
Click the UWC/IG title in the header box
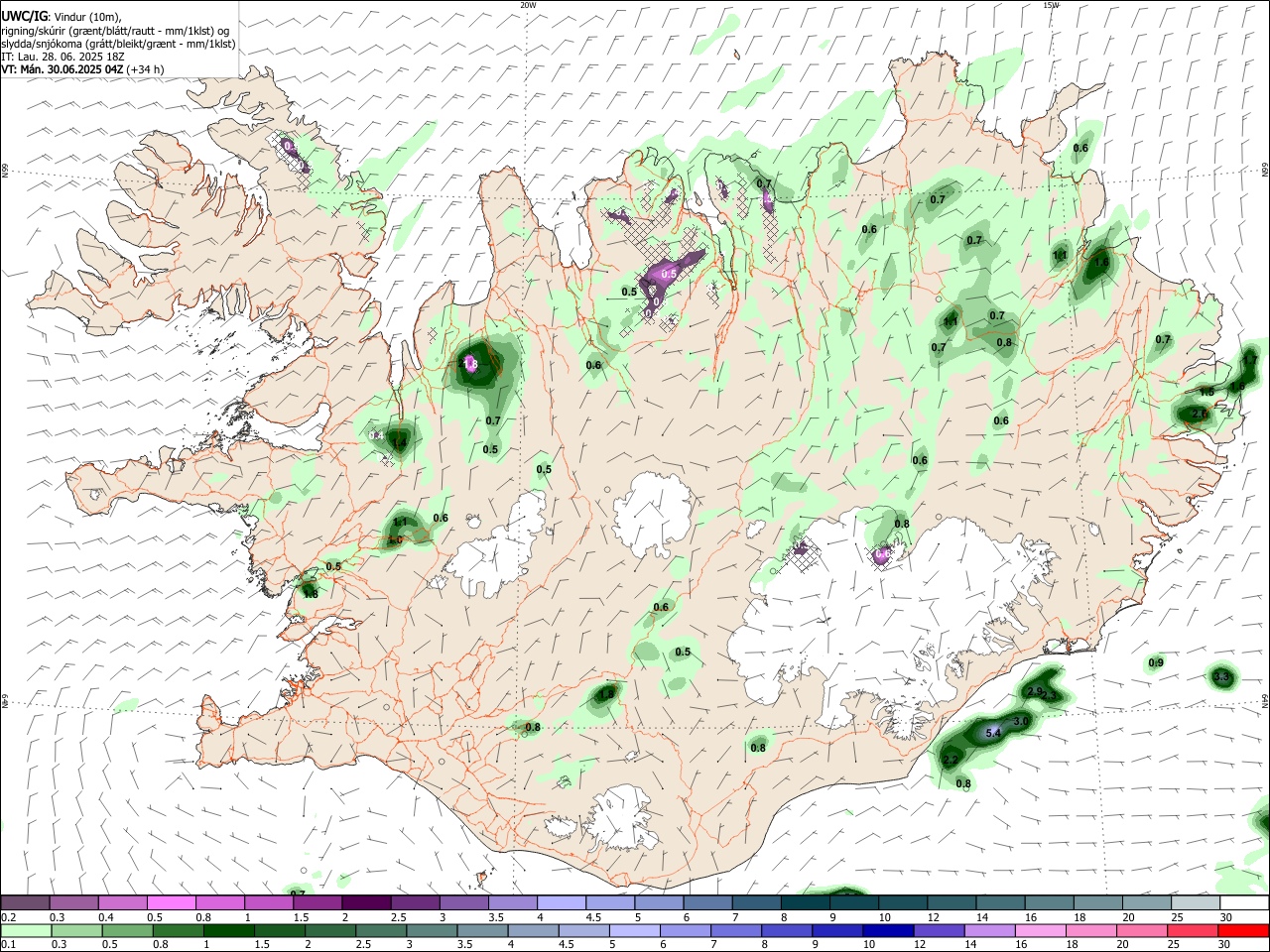point(24,16)
